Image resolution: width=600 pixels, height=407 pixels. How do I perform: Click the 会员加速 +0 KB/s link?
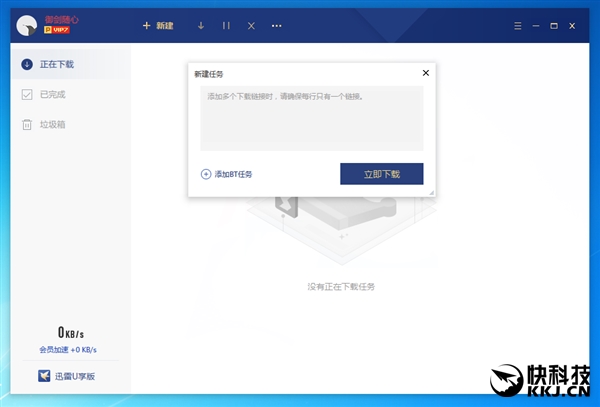pos(68,350)
